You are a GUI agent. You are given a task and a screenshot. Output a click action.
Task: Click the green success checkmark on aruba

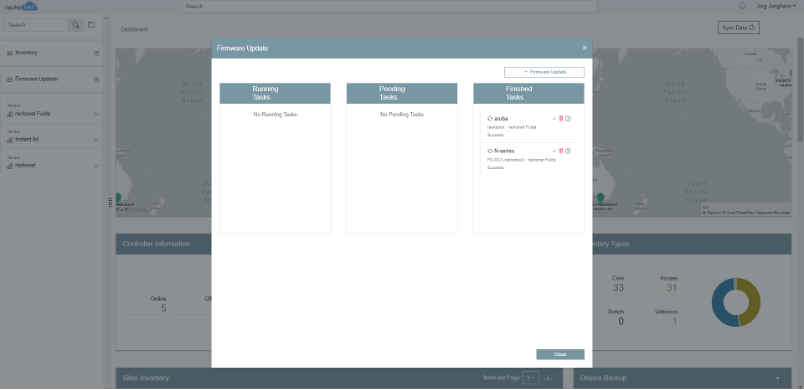[x=554, y=118]
